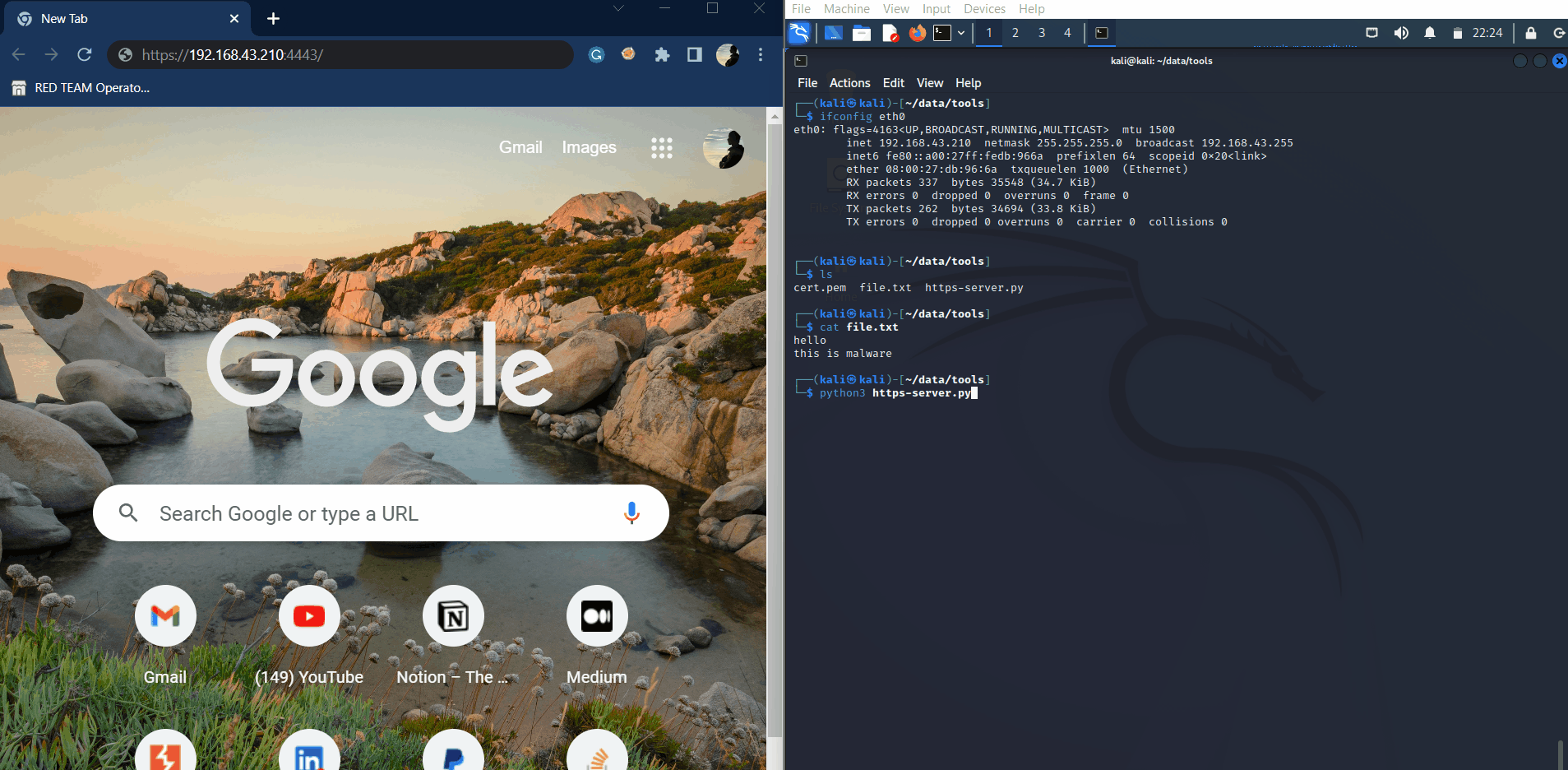
Task: Open Firefox from the Kali dock
Action: pos(917,33)
